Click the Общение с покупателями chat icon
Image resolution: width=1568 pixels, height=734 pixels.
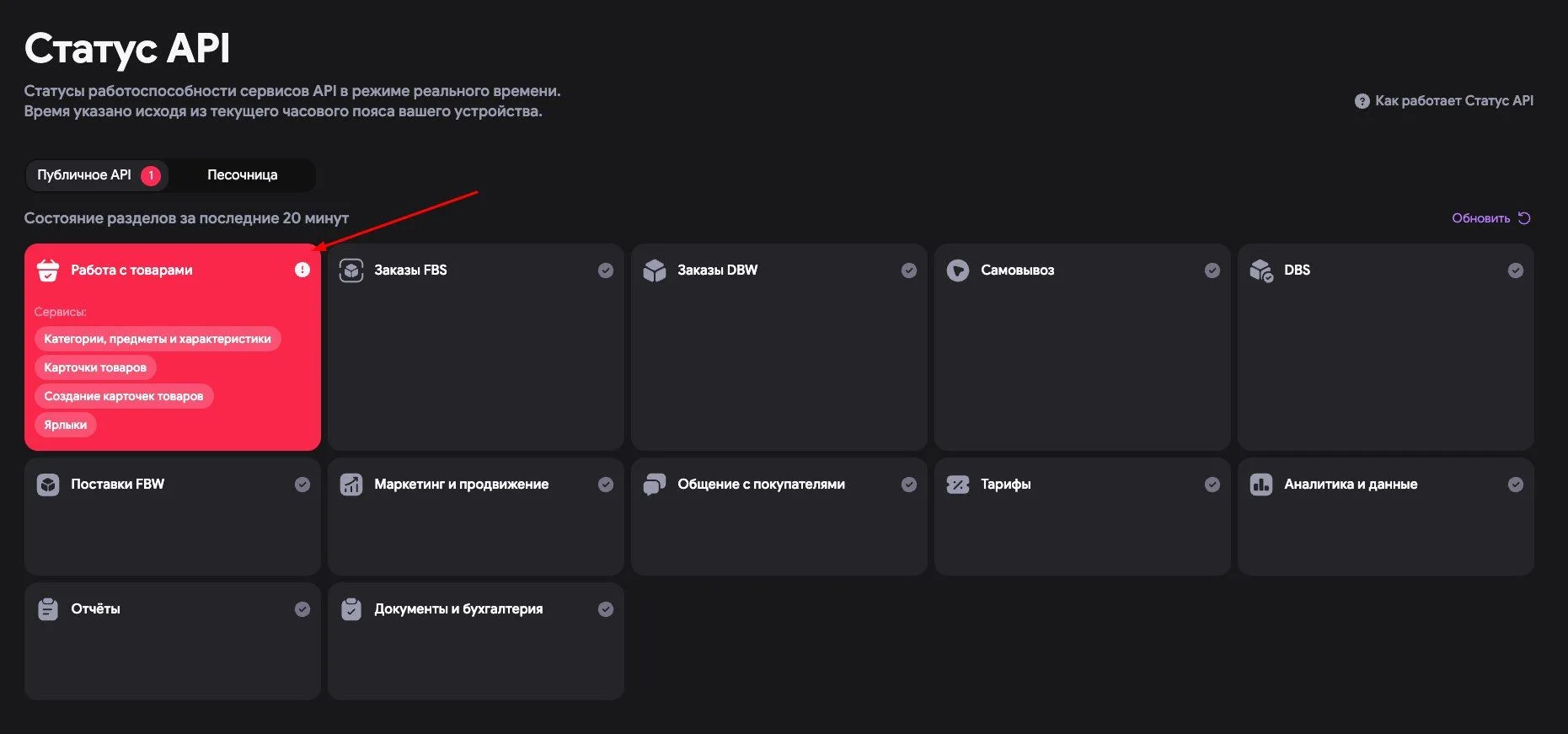tap(655, 485)
